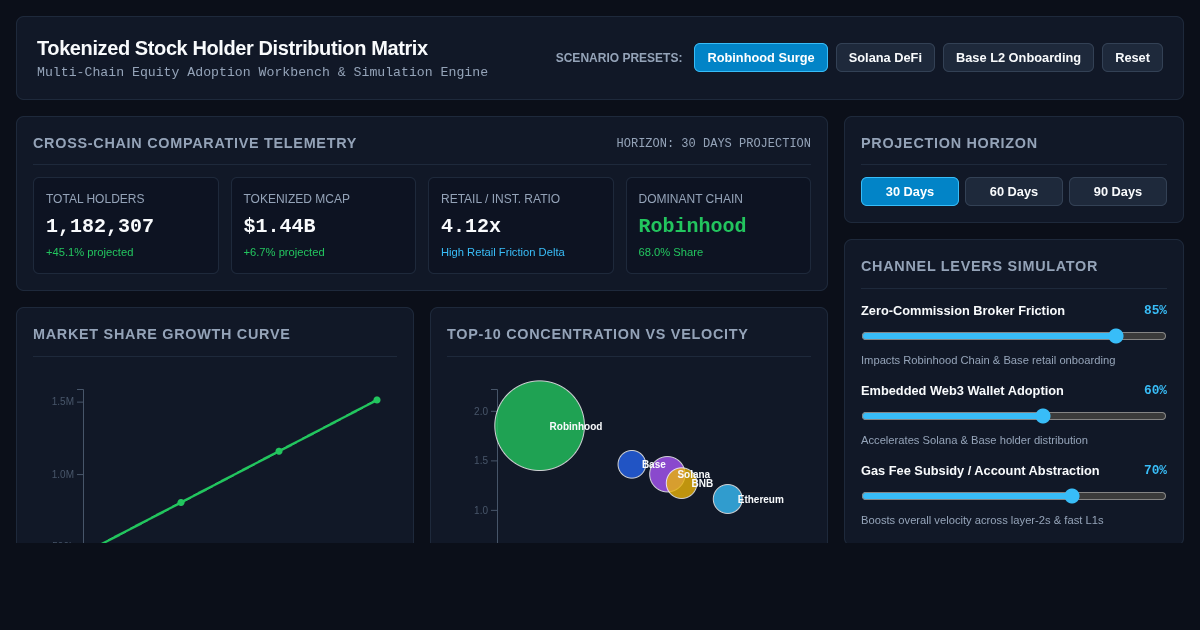The width and height of the screenshot is (1200, 630).
Task: Click the Tokenized Stock Holder Distribution Matrix title
Action: 232,48
